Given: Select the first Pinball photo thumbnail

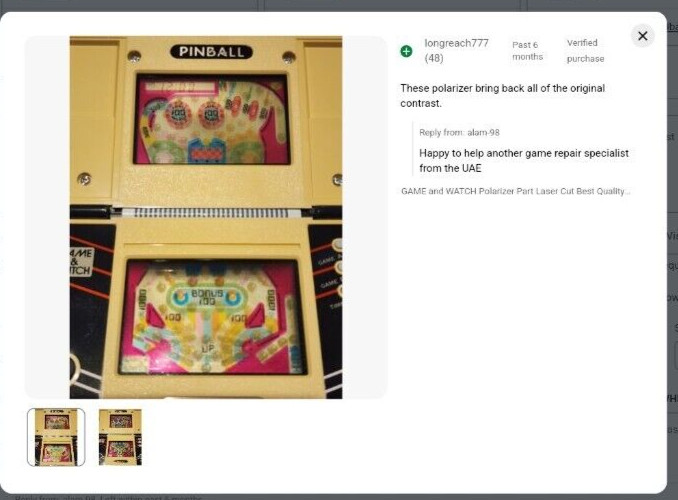Looking at the screenshot, I should 56,437.
